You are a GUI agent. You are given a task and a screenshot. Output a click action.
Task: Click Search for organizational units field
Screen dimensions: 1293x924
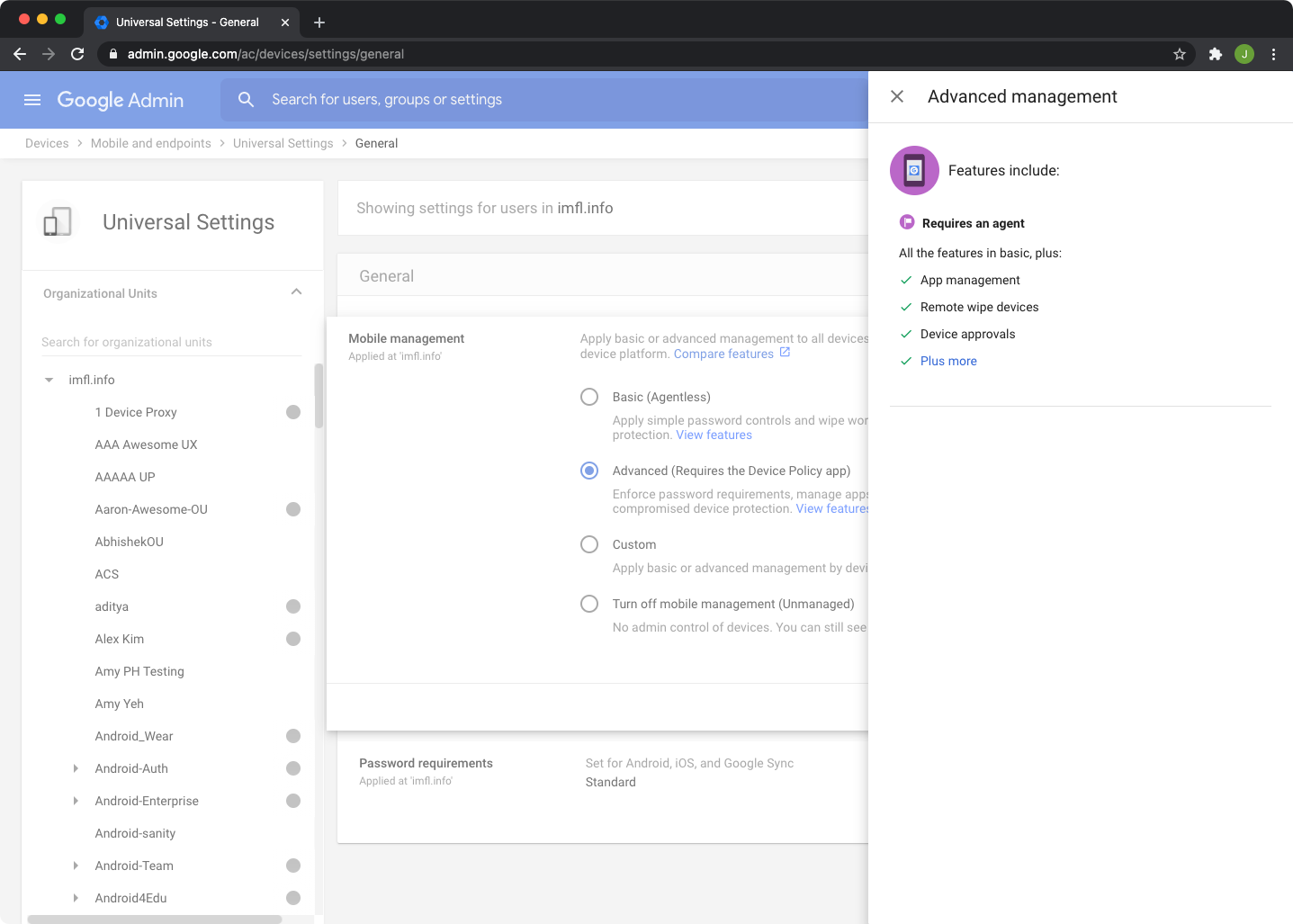171,342
